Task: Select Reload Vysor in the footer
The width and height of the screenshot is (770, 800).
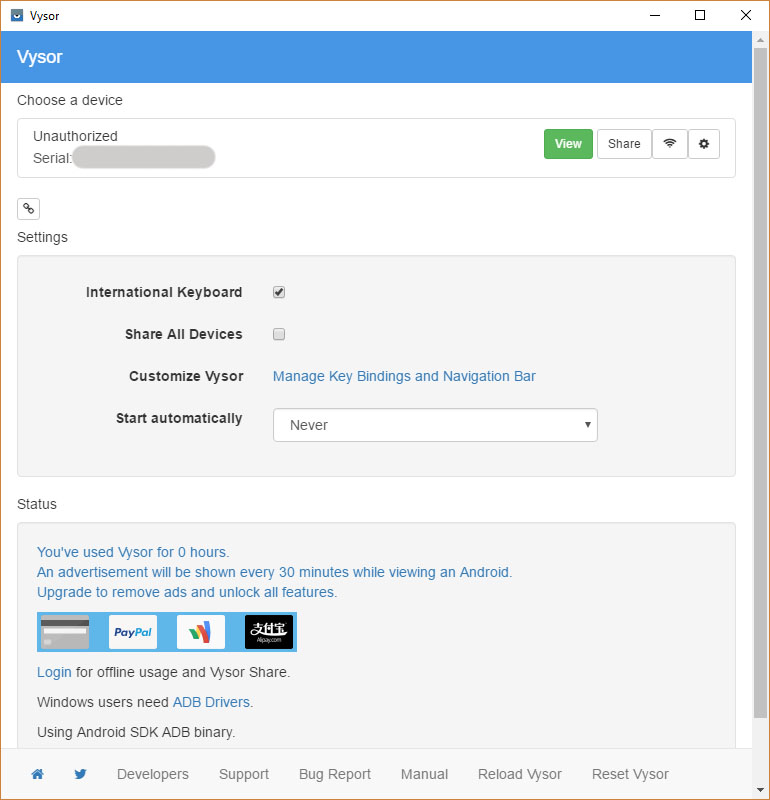Action: point(520,774)
